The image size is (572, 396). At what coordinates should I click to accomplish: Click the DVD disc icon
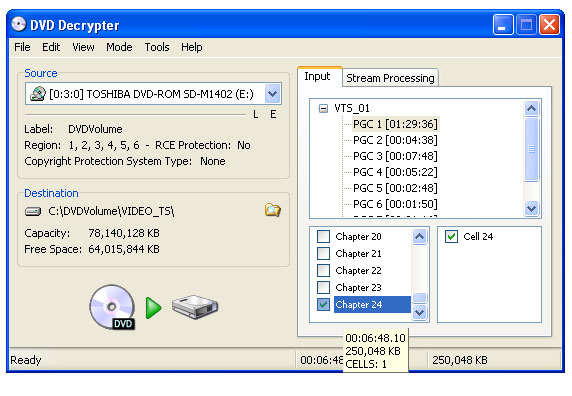click(x=112, y=307)
